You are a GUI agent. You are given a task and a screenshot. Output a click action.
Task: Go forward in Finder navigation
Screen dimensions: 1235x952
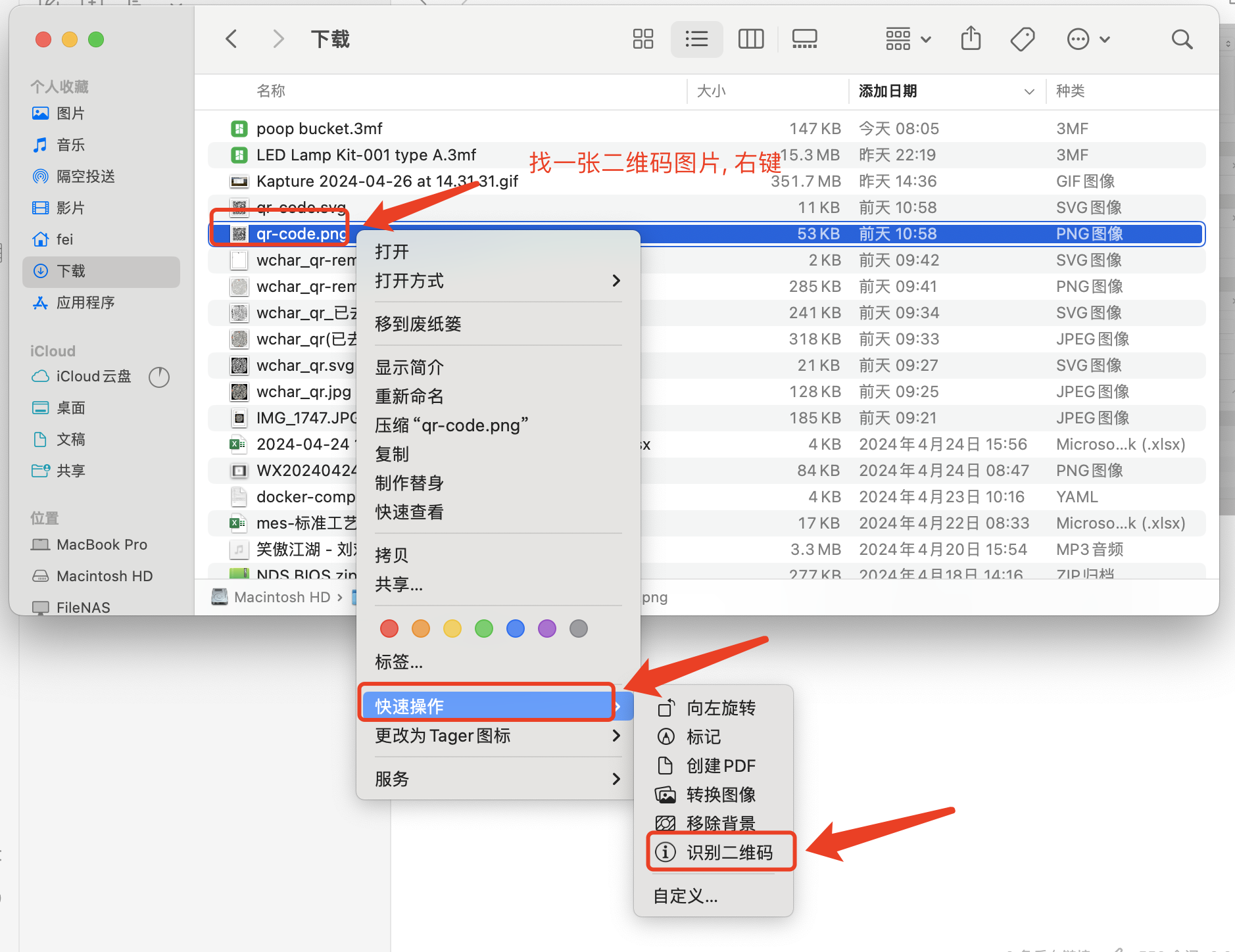pyautogui.click(x=278, y=39)
